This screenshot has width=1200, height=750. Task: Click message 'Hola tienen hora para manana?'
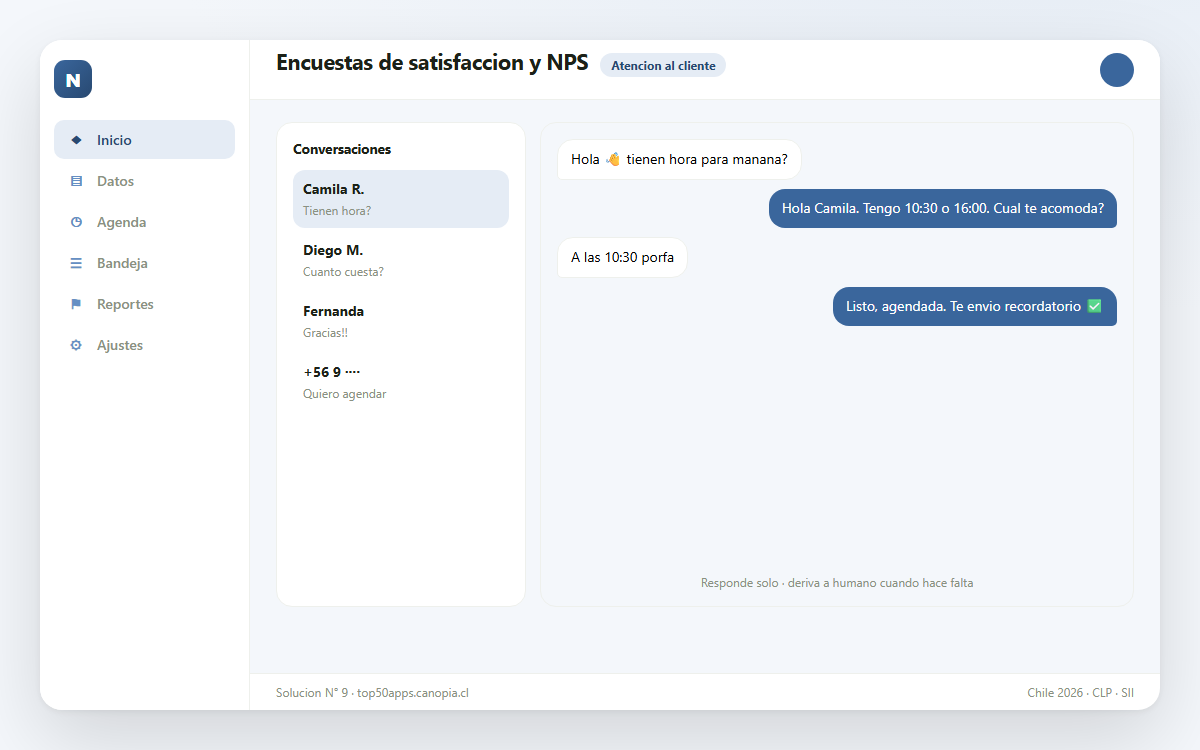(x=679, y=159)
